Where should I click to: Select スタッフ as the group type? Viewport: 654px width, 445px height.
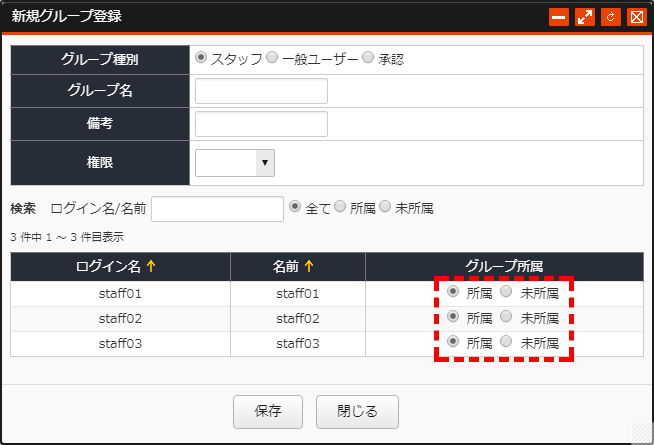[x=201, y=57]
